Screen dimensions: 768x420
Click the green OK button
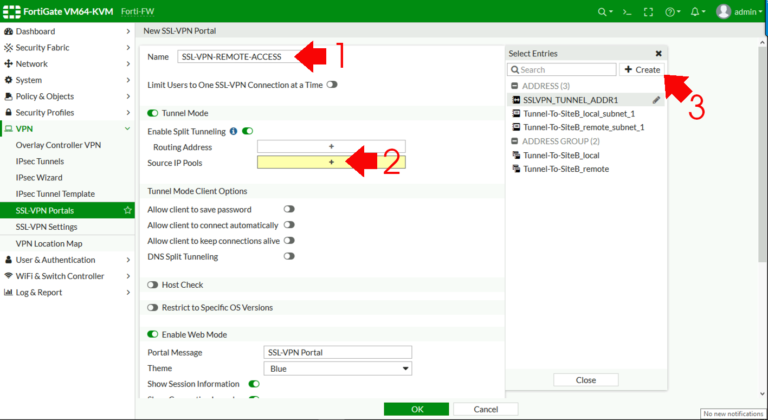tap(416, 409)
